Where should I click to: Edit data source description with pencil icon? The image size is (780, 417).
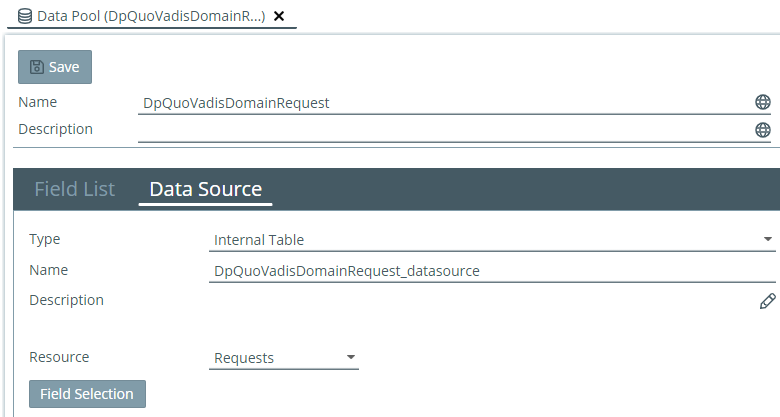click(x=767, y=301)
